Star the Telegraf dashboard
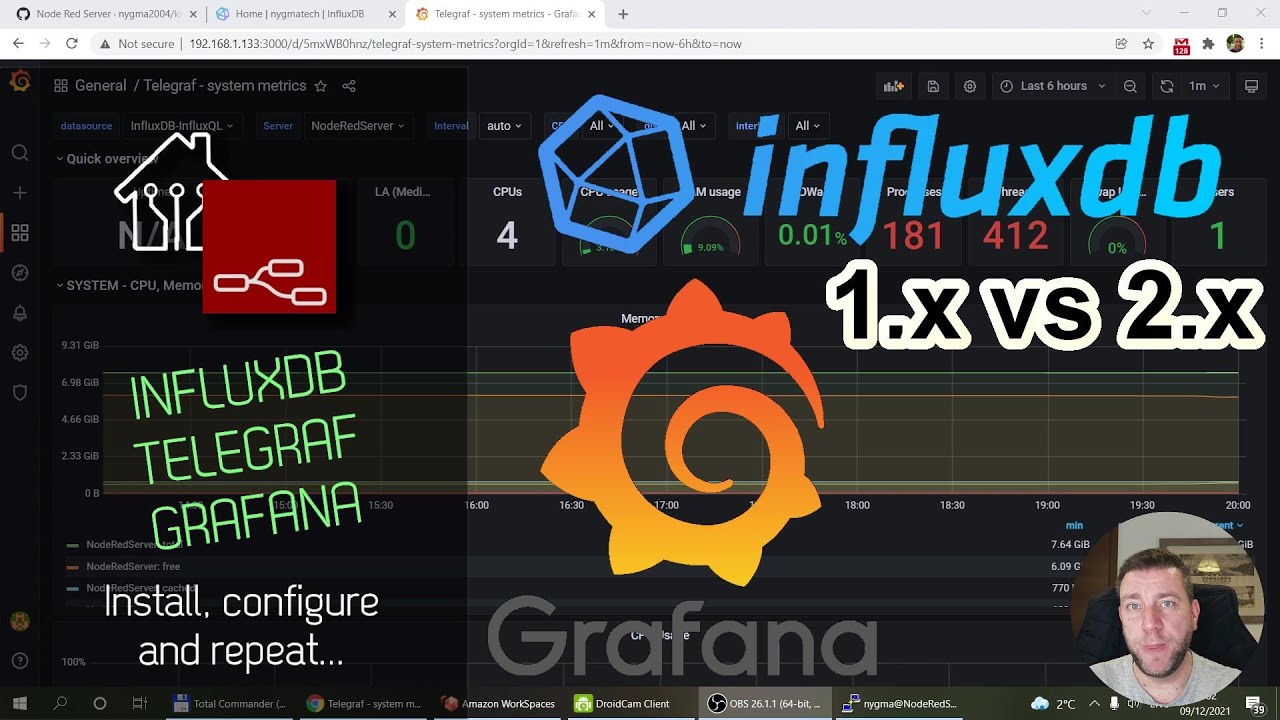Screen dimensions: 1280x720 pos(320,86)
